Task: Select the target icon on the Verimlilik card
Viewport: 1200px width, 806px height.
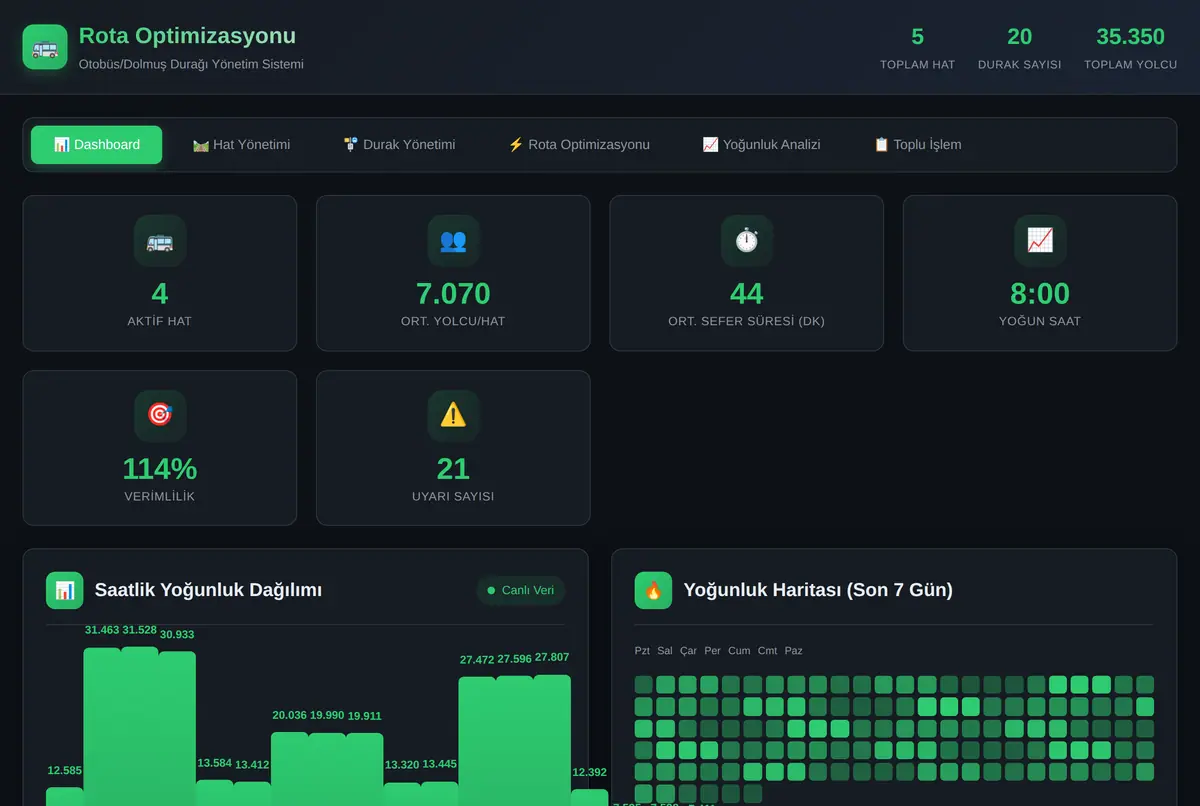Action: click(160, 416)
